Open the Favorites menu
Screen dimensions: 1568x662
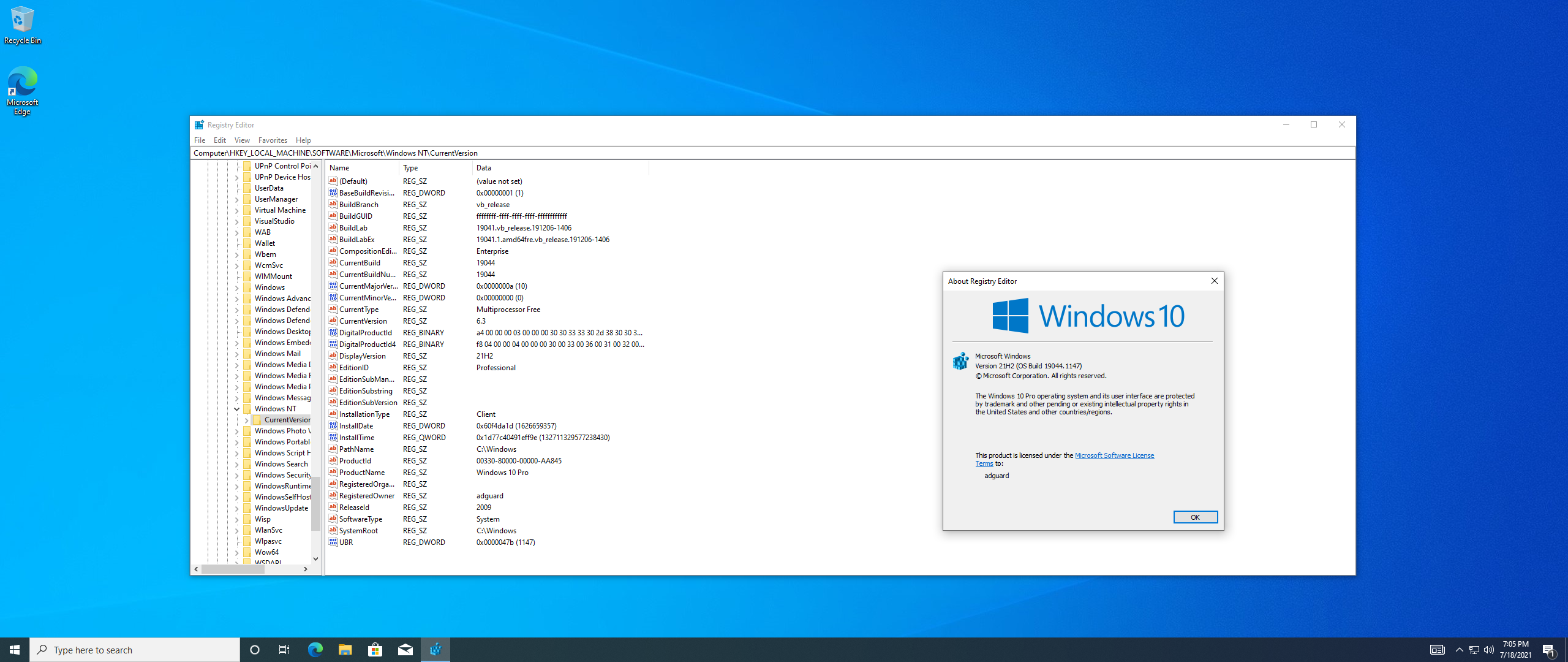(273, 140)
